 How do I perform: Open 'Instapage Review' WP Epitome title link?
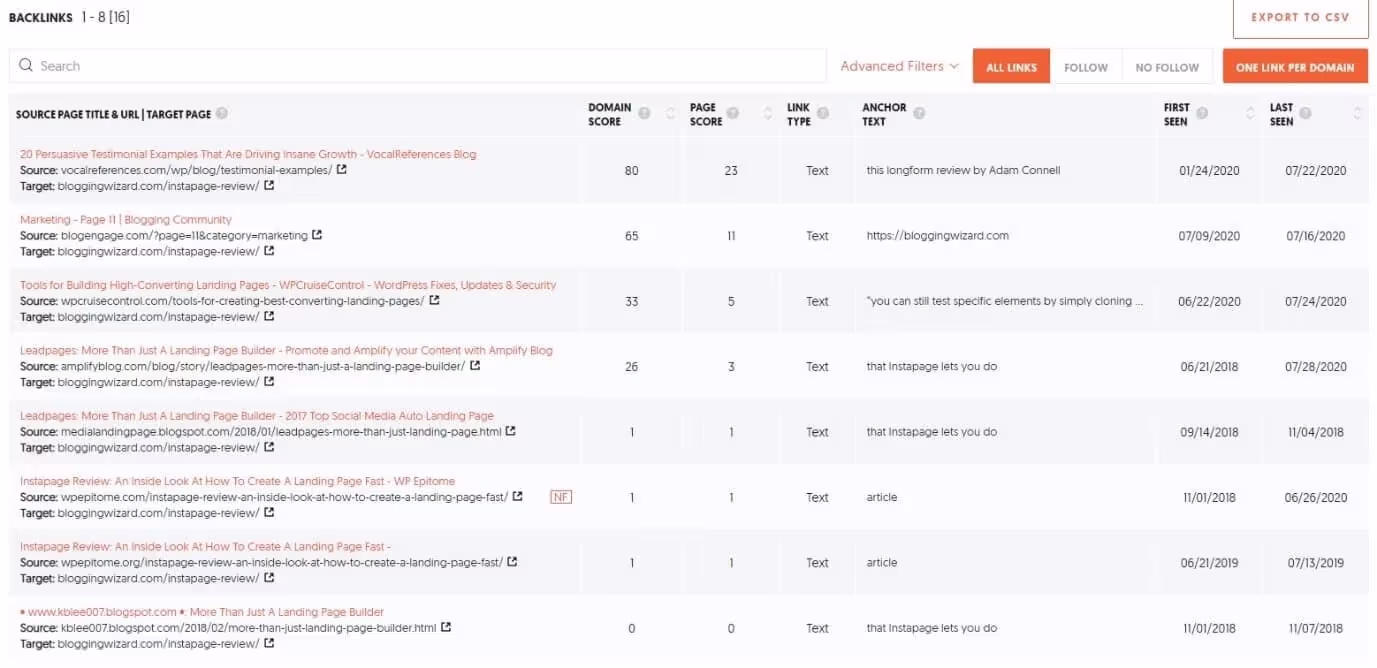tap(237, 481)
